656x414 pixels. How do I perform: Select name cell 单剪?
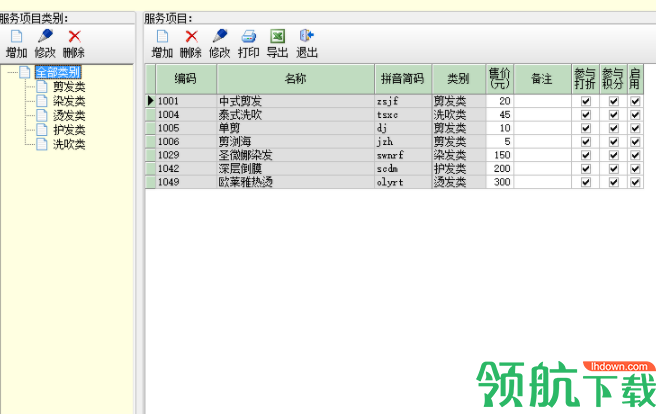click(x=295, y=128)
